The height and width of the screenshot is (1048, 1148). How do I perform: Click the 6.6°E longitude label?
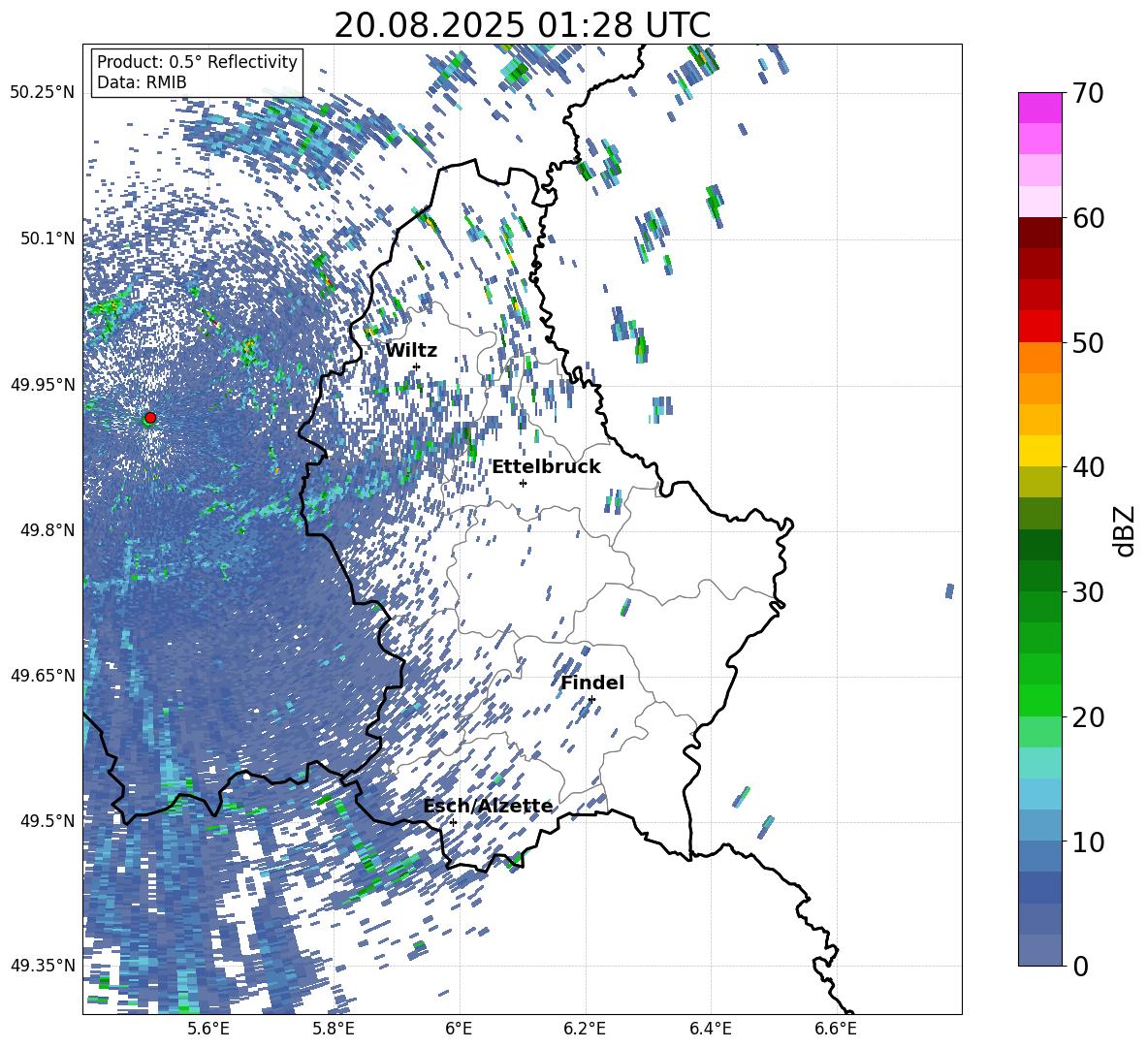836,1030
